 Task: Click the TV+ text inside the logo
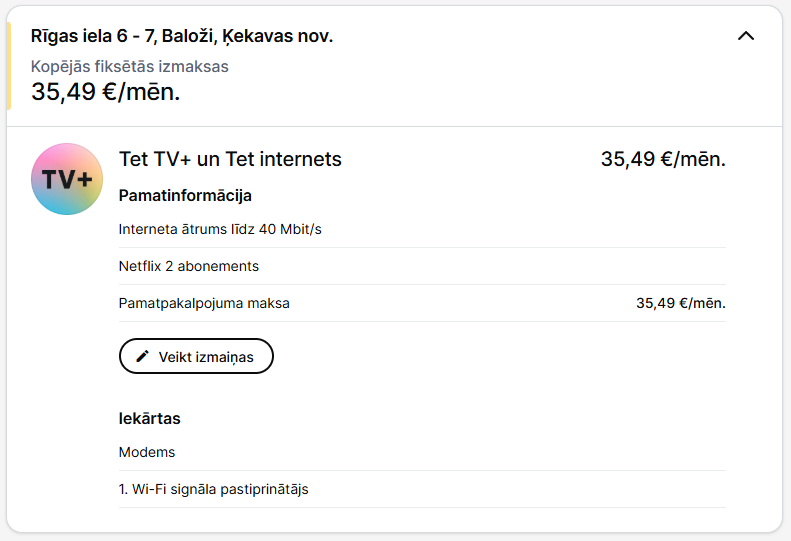coord(67,180)
